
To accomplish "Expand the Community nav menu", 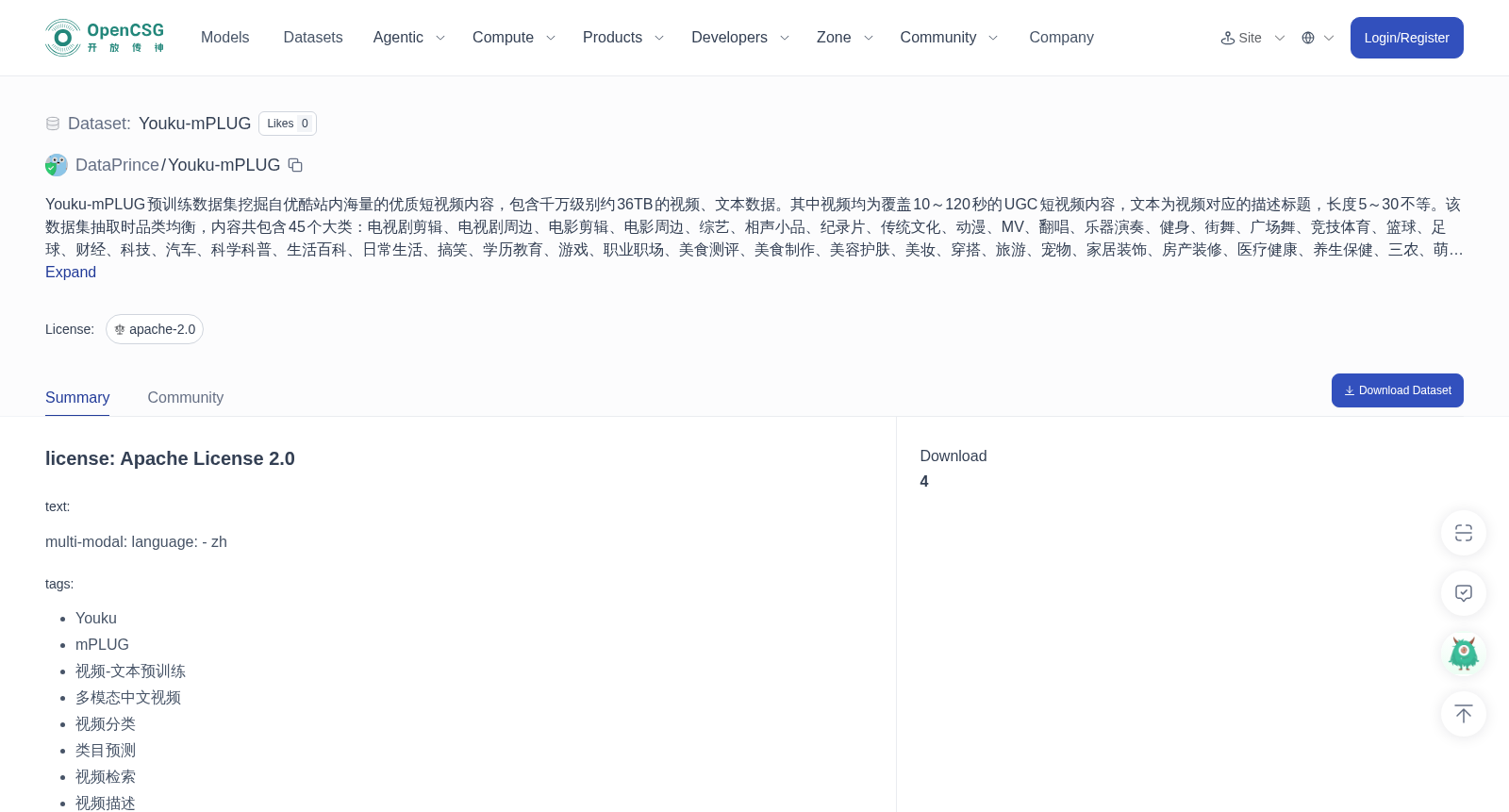I will [949, 38].
